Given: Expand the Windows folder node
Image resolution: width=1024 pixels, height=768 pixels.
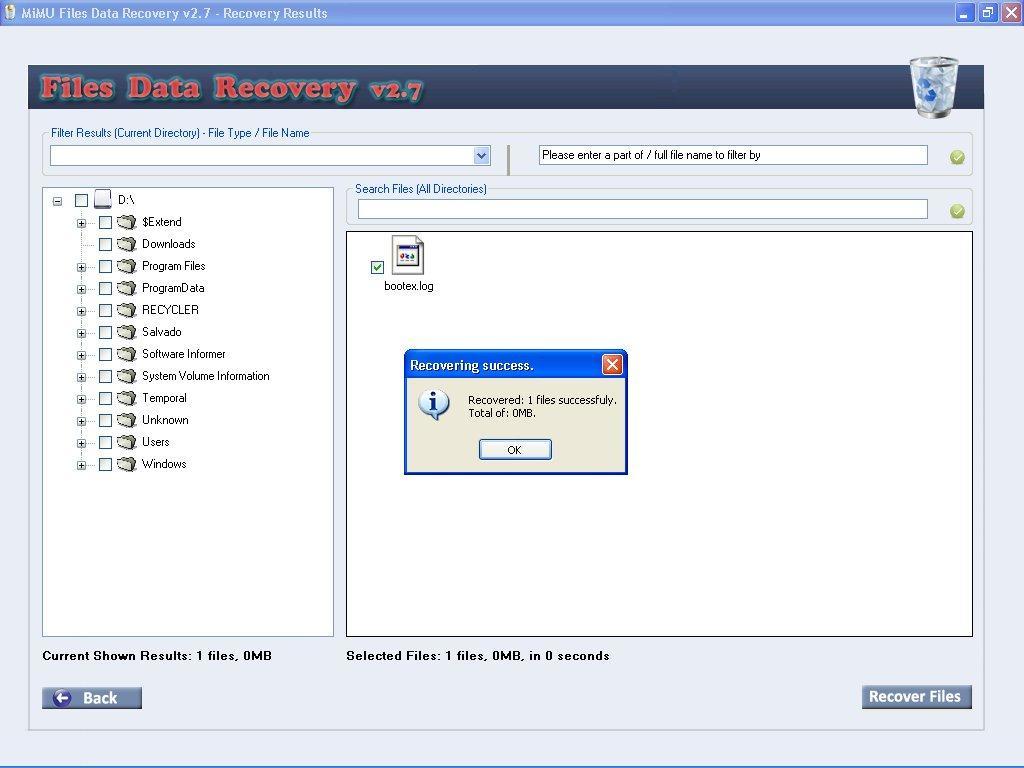Looking at the screenshot, I should (x=81, y=466).
